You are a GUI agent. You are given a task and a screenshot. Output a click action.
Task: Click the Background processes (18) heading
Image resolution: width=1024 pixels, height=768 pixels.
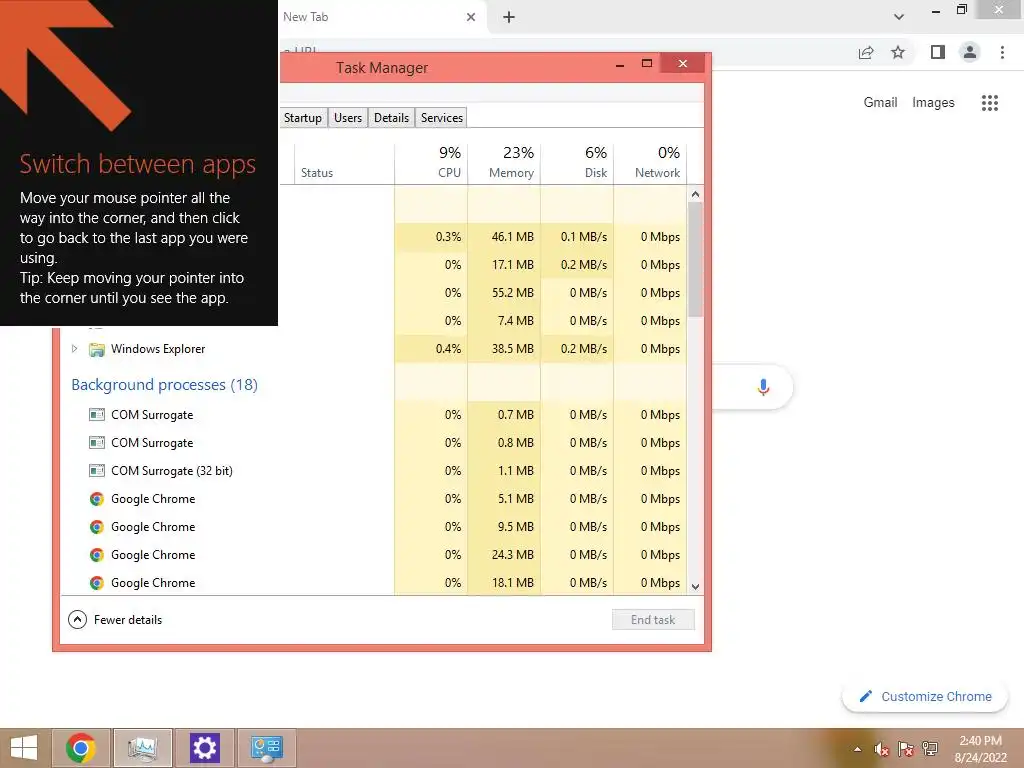[165, 385]
